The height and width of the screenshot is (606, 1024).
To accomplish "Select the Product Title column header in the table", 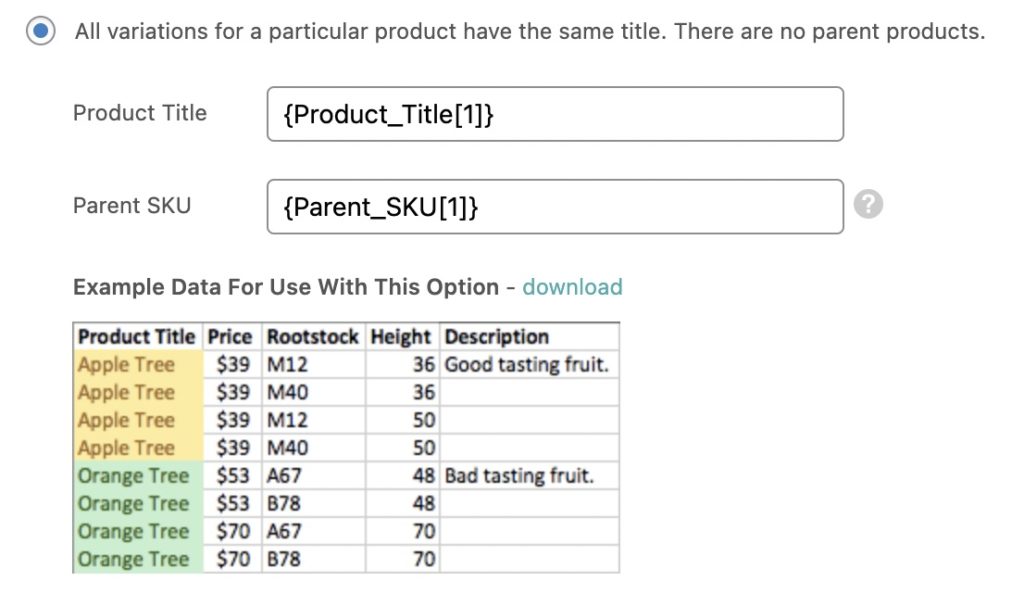I will click(136, 337).
